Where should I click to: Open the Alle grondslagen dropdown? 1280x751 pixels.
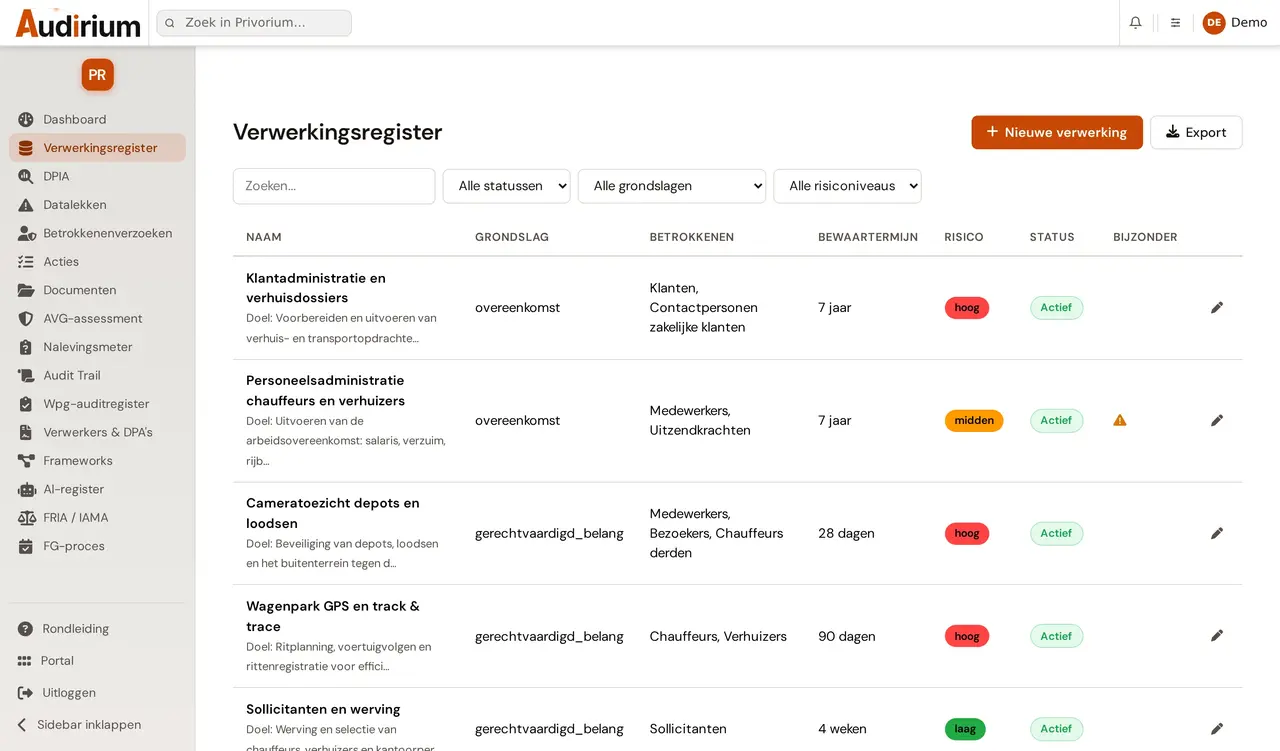point(672,186)
